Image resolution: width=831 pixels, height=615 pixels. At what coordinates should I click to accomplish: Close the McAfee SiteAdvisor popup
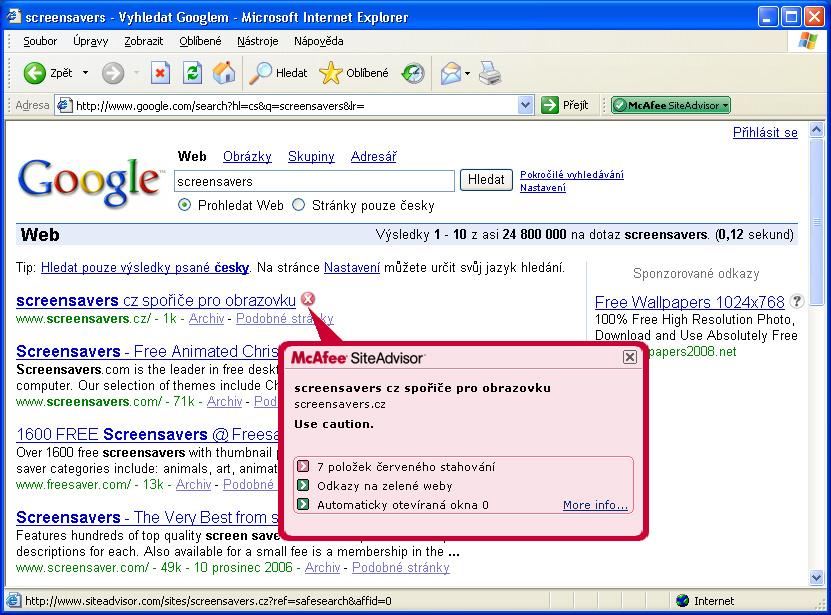(630, 357)
